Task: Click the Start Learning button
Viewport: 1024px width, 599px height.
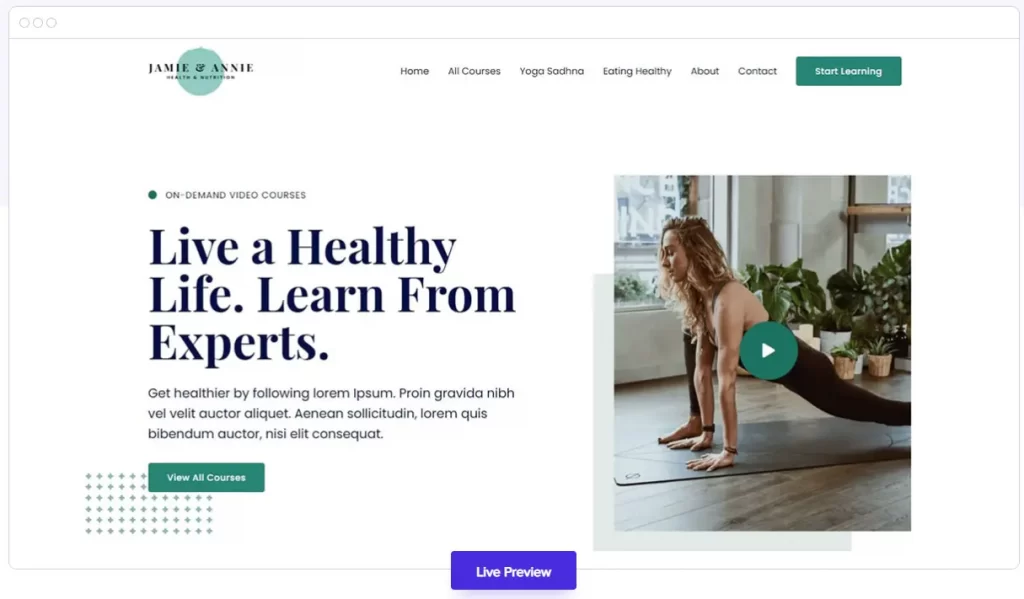Action: [848, 71]
